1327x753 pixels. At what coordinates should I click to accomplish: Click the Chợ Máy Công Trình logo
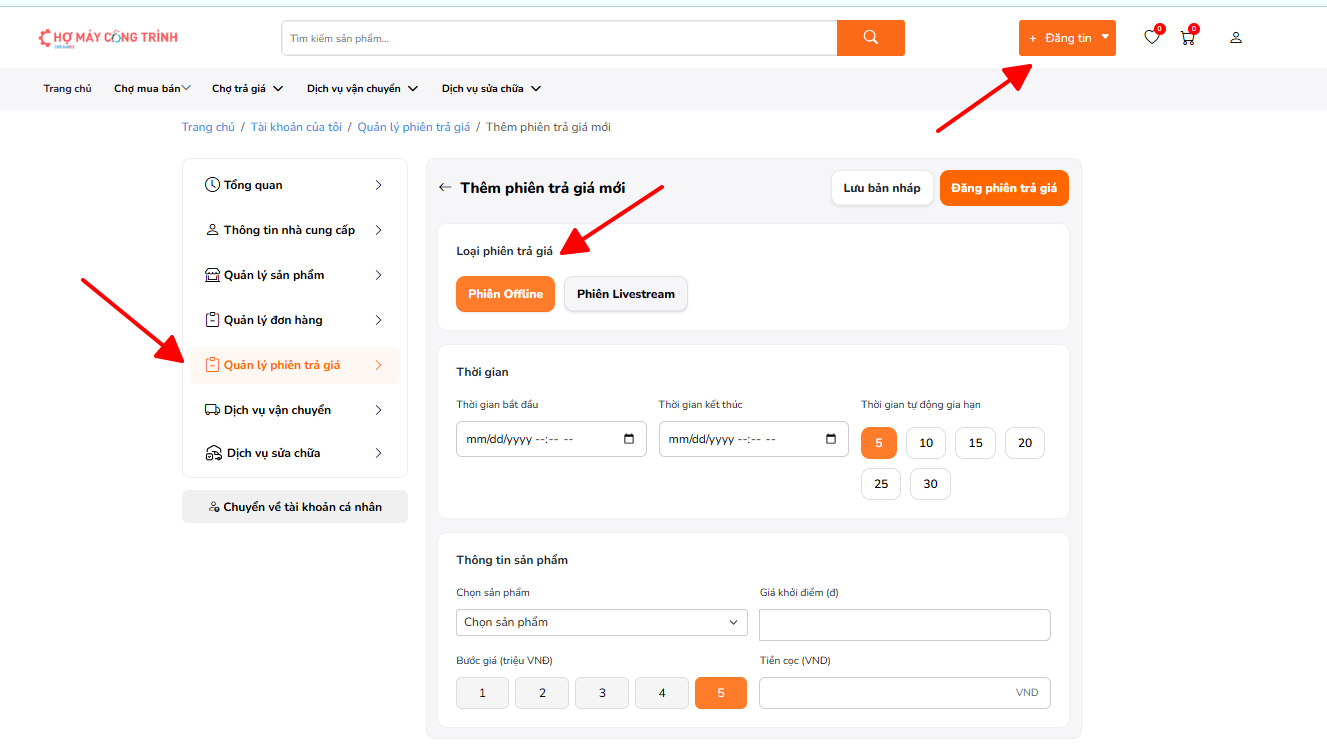pyautogui.click(x=108, y=38)
